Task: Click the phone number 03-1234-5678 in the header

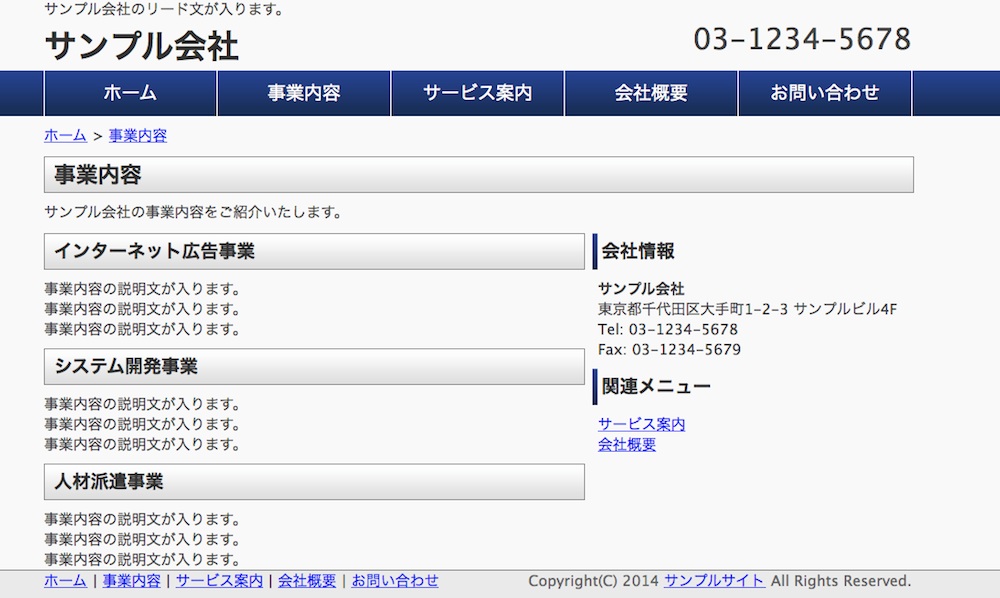Action: pos(802,39)
